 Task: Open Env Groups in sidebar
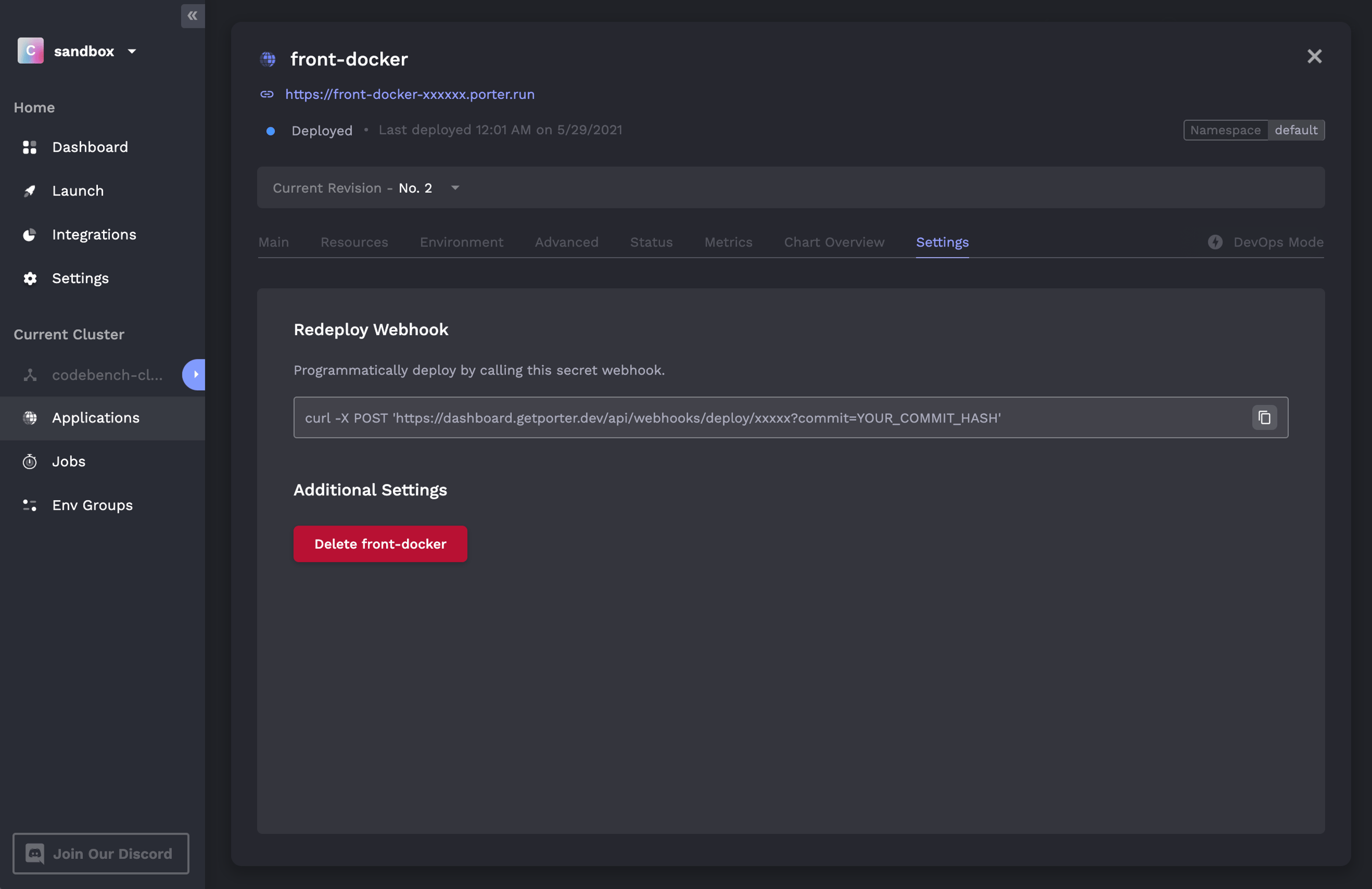(x=93, y=505)
